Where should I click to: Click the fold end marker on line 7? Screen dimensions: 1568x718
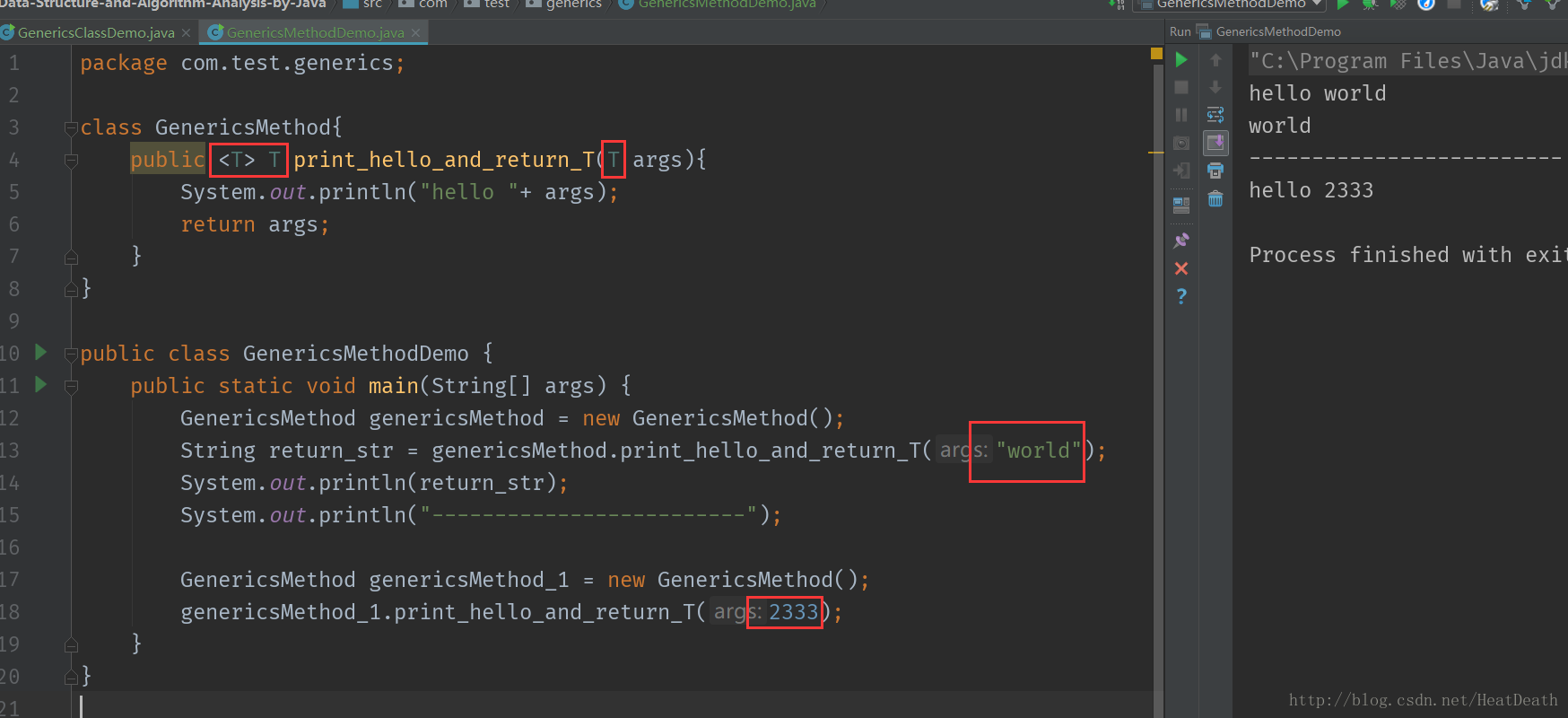72,258
